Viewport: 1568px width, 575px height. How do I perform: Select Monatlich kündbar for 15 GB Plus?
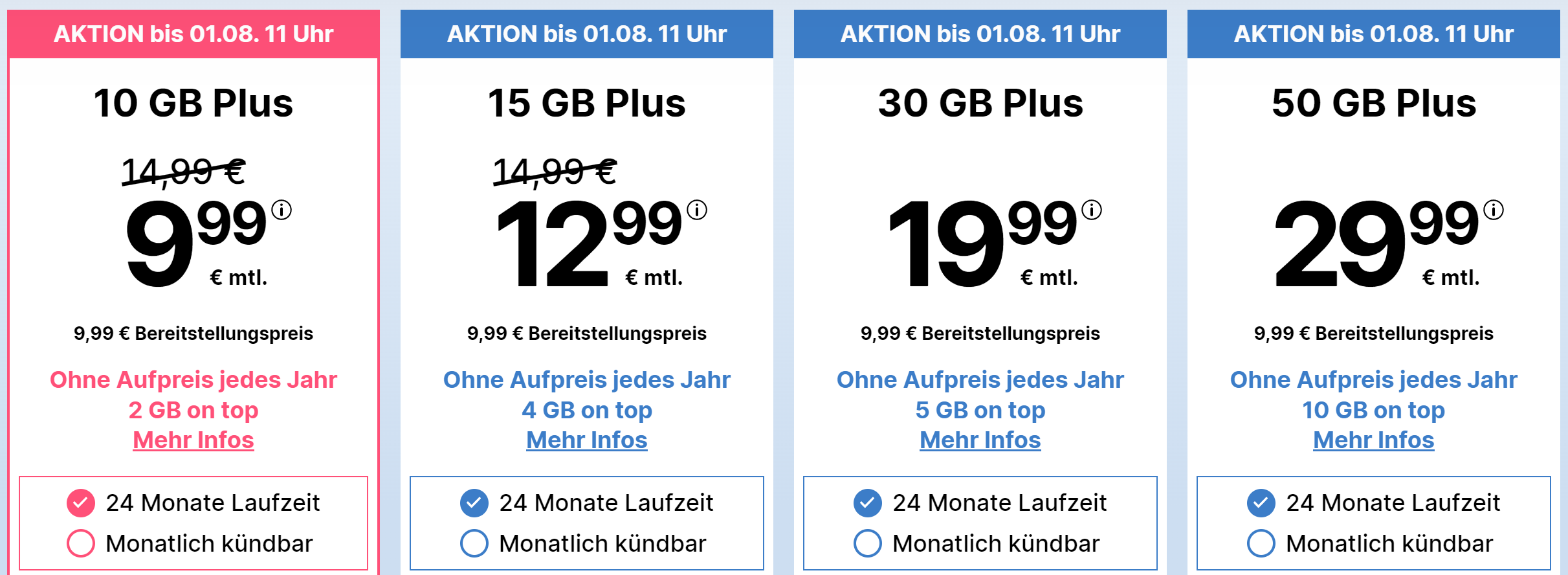(474, 543)
